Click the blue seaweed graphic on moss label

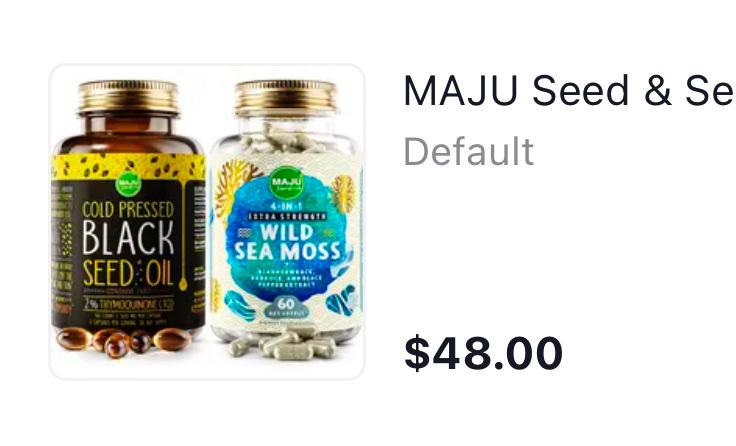pyautogui.click(x=240, y=305)
